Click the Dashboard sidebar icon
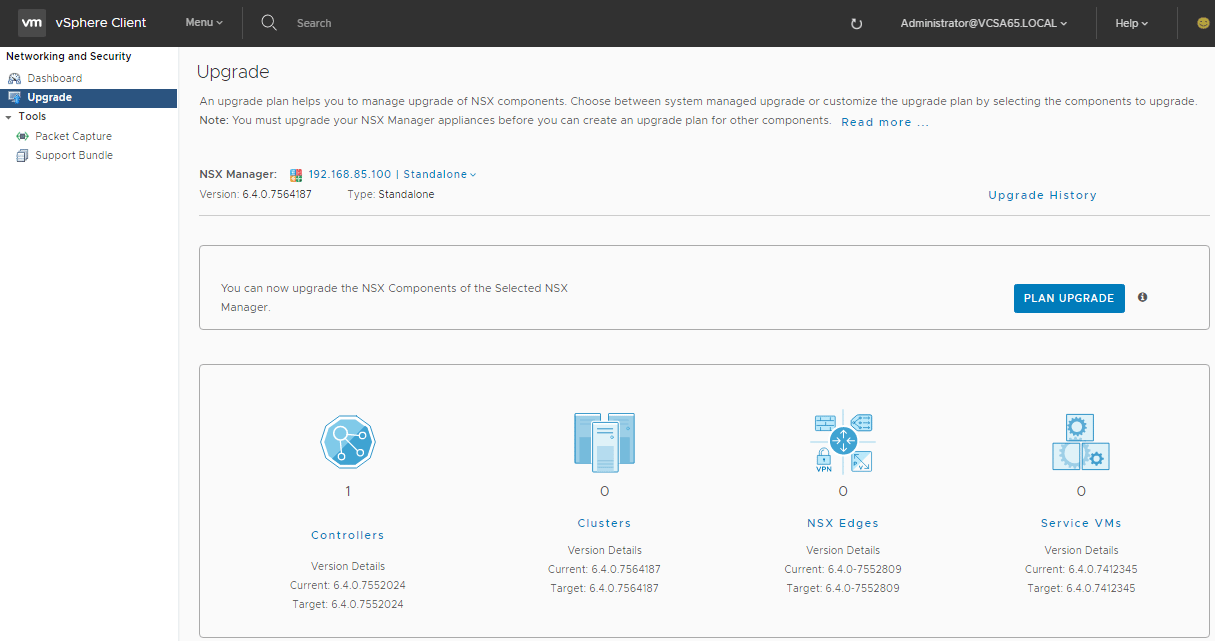The height and width of the screenshot is (641, 1215). point(15,78)
